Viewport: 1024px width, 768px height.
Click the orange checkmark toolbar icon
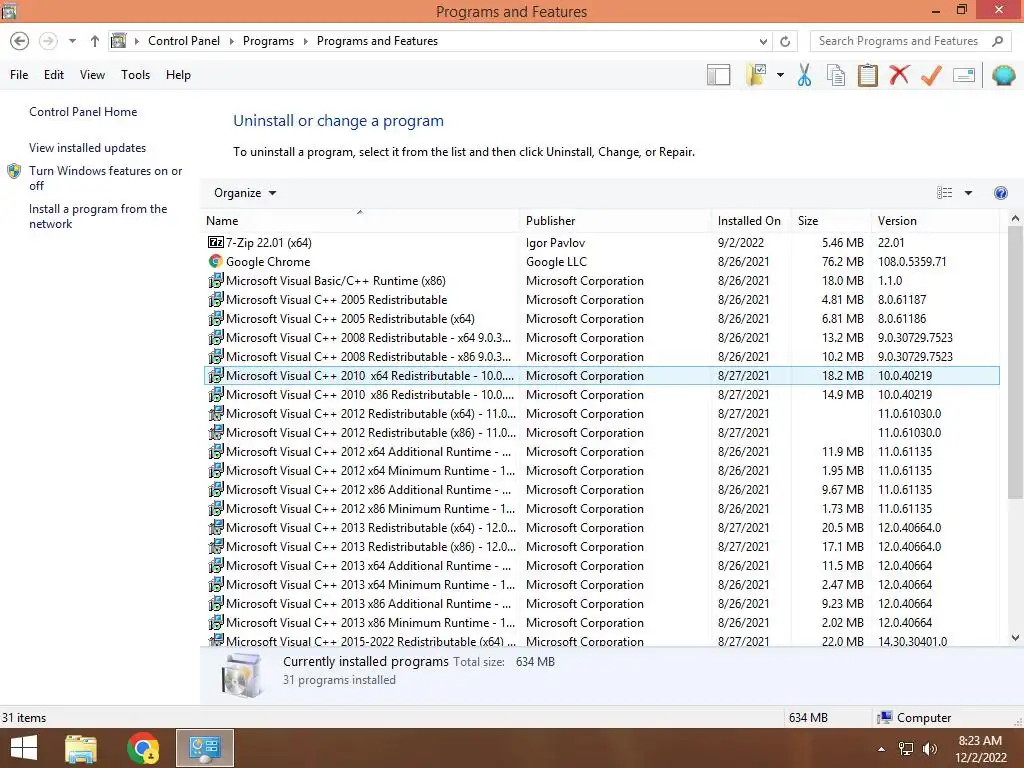tap(931, 75)
